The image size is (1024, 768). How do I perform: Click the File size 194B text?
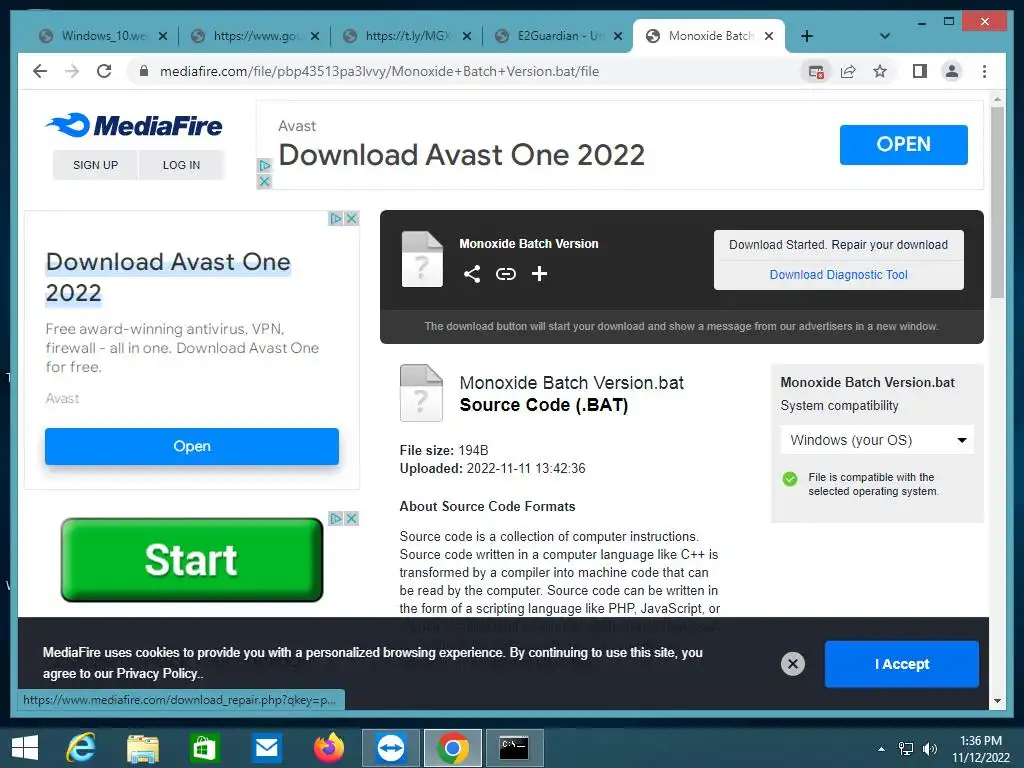tap(444, 450)
